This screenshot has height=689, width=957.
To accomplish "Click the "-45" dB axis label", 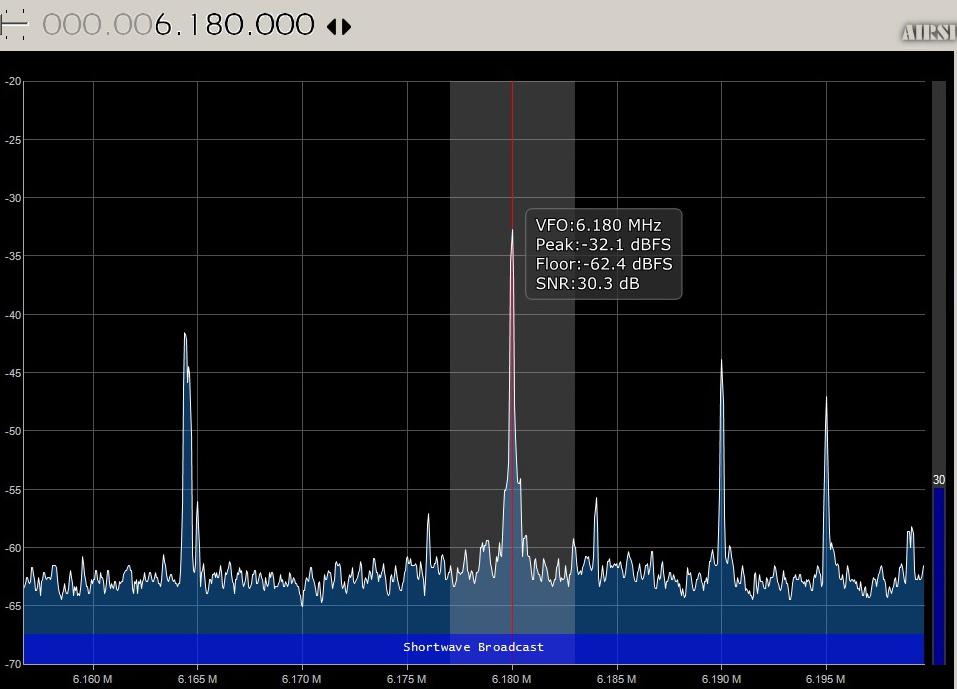I will (x=13, y=373).
